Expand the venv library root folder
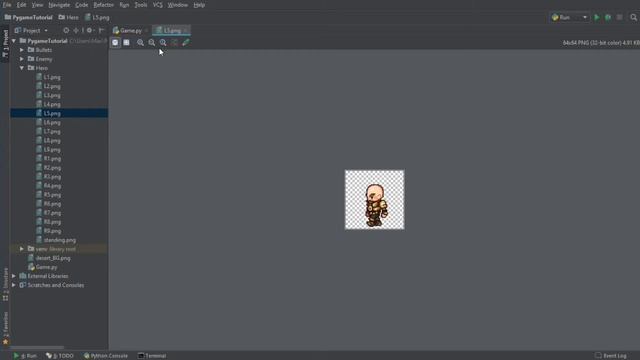 22,249
